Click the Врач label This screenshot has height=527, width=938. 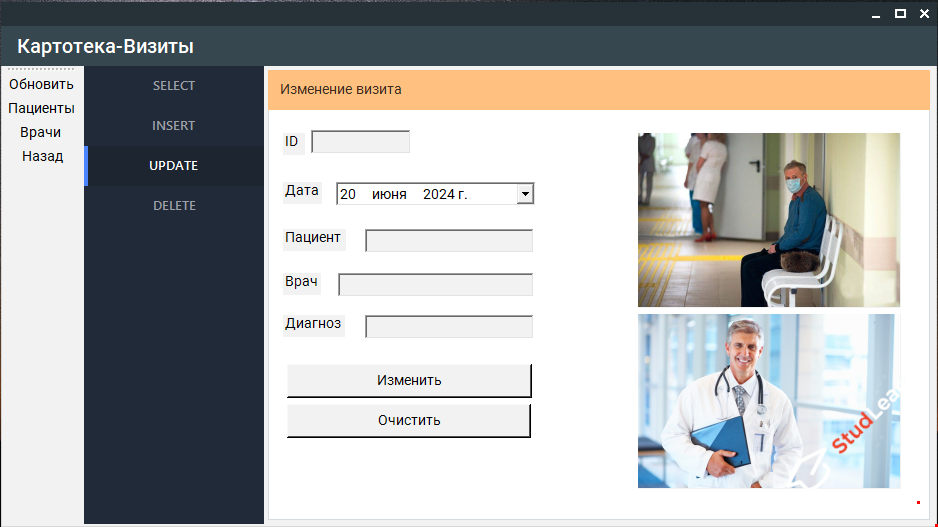click(x=302, y=282)
